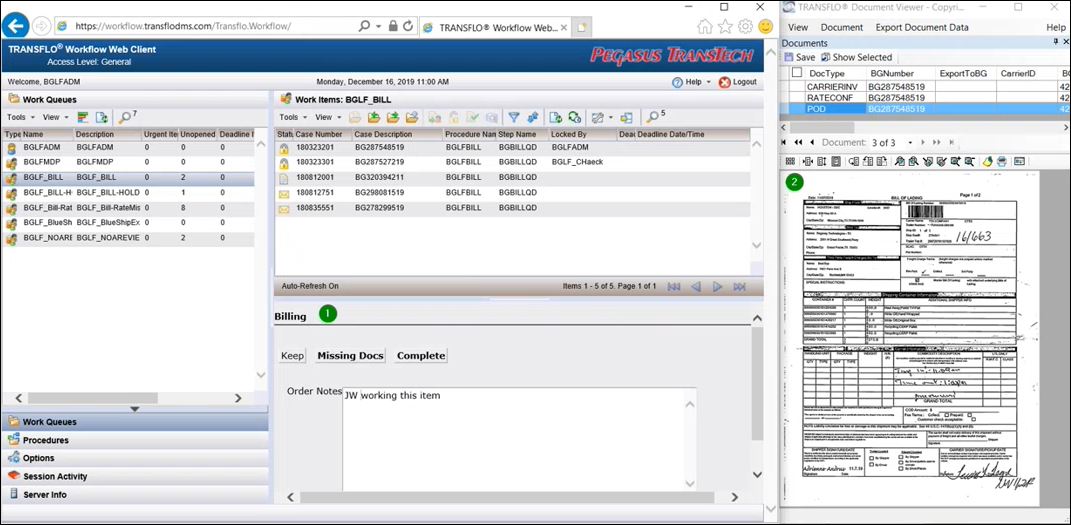The height and width of the screenshot is (525, 1071).
Task: Click the magnifier search icon in Work Queues toolbar
Action: pyautogui.click(x=125, y=117)
